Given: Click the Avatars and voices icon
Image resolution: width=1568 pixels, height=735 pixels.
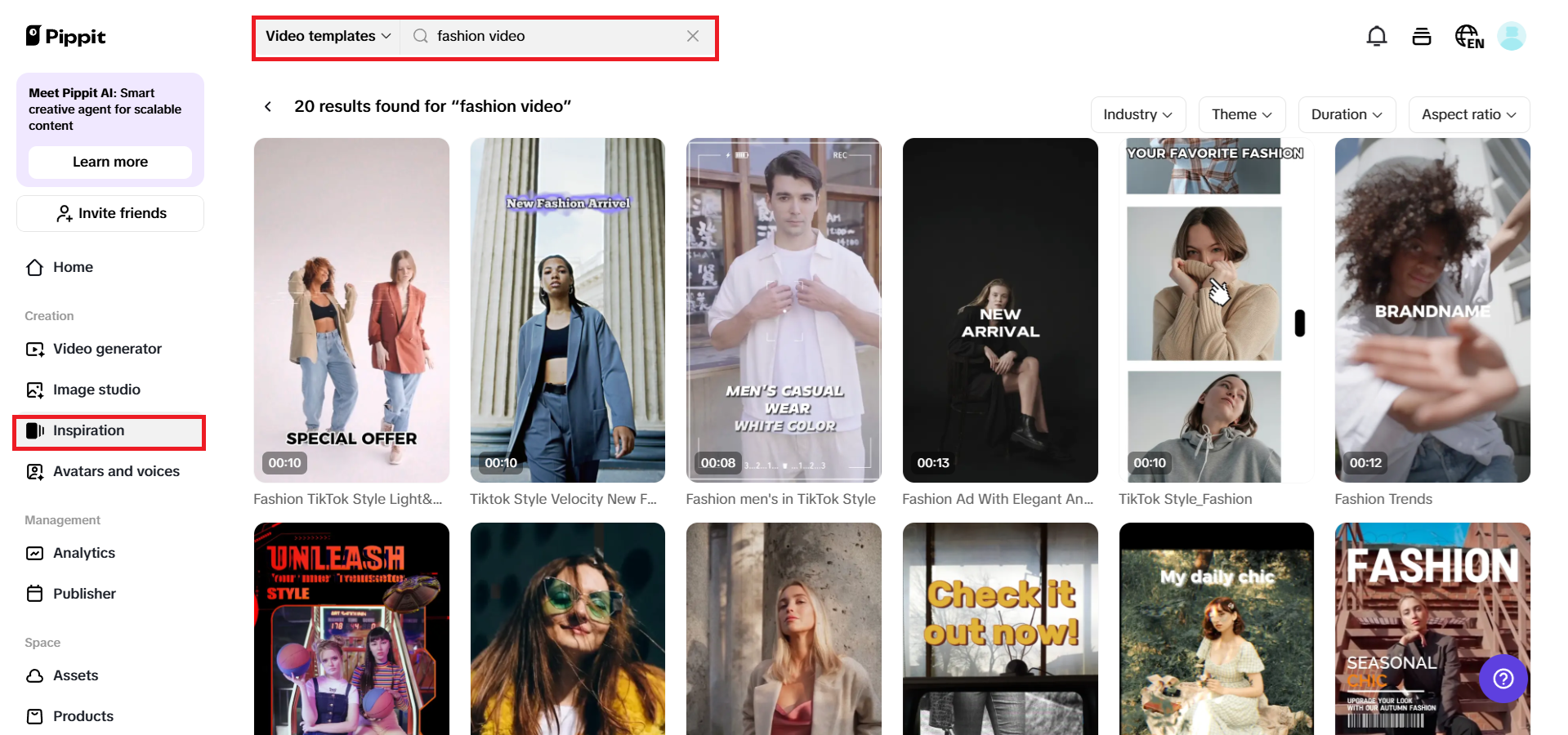Looking at the screenshot, I should pos(34,471).
